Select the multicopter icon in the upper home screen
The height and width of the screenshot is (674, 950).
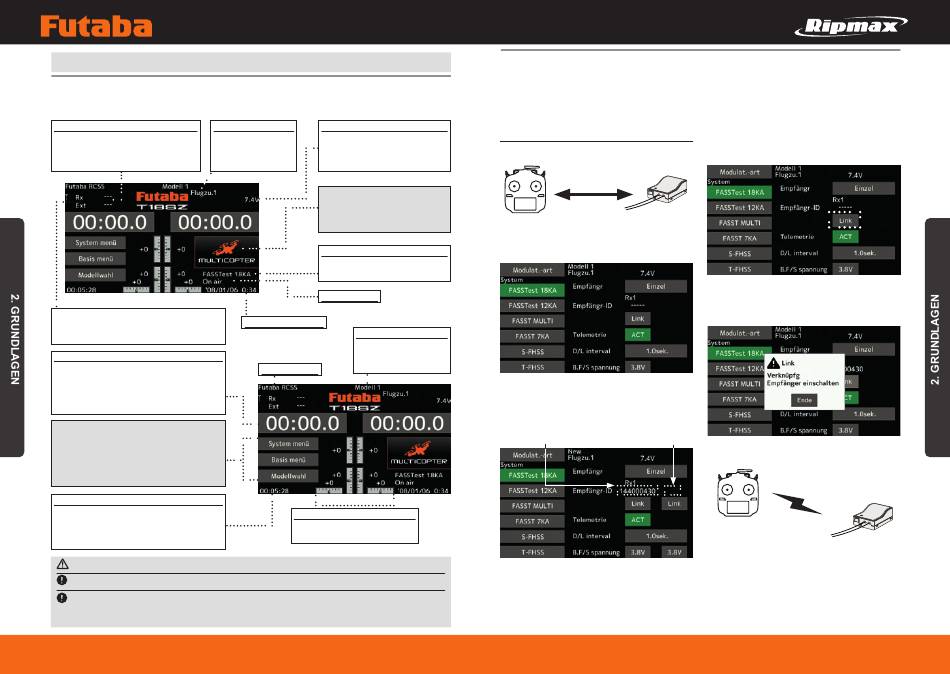pos(225,251)
